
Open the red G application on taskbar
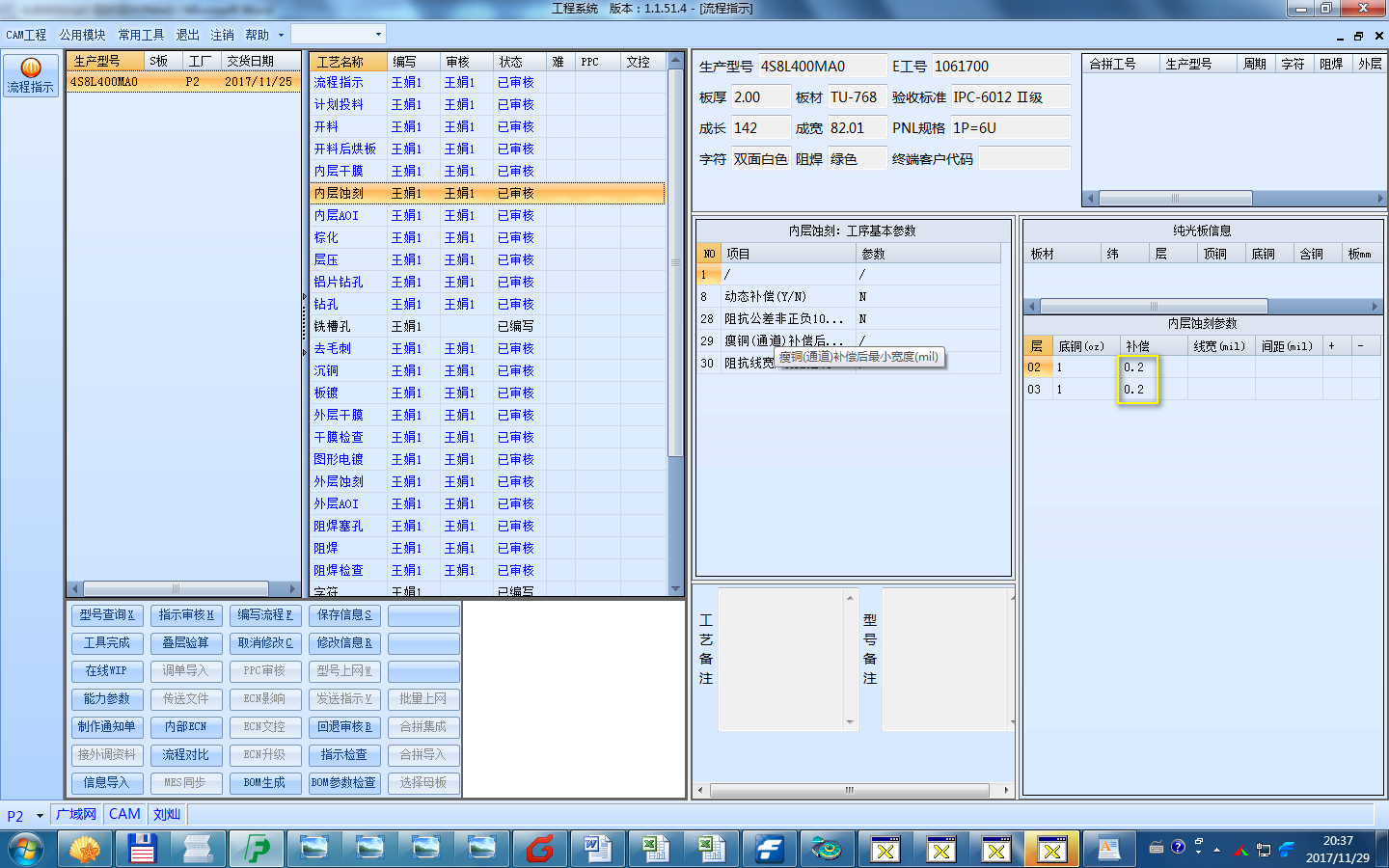pos(540,850)
